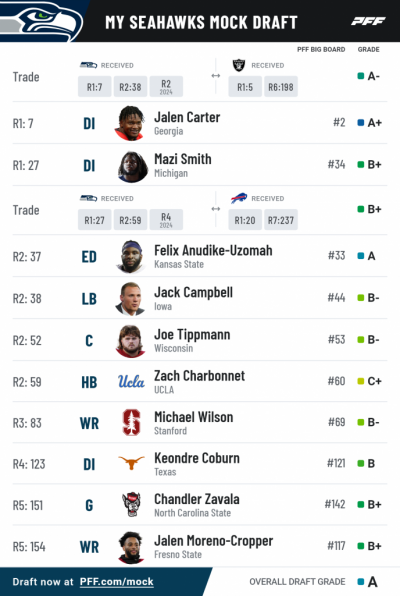This screenshot has height=596, width=400.
Task: Select the R6:198 pick chip
Action: click(281, 87)
